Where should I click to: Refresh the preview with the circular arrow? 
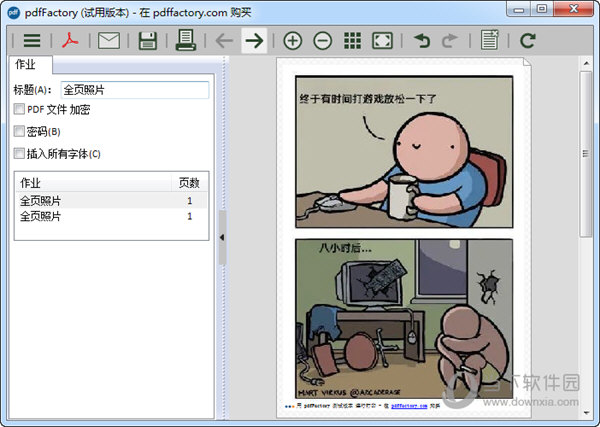pos(528,41)
